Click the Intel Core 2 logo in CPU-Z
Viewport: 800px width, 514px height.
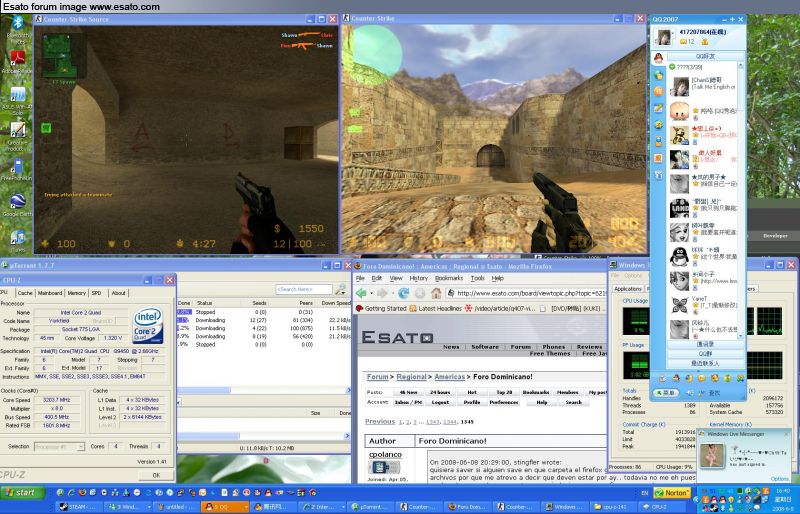pos(147,325)
